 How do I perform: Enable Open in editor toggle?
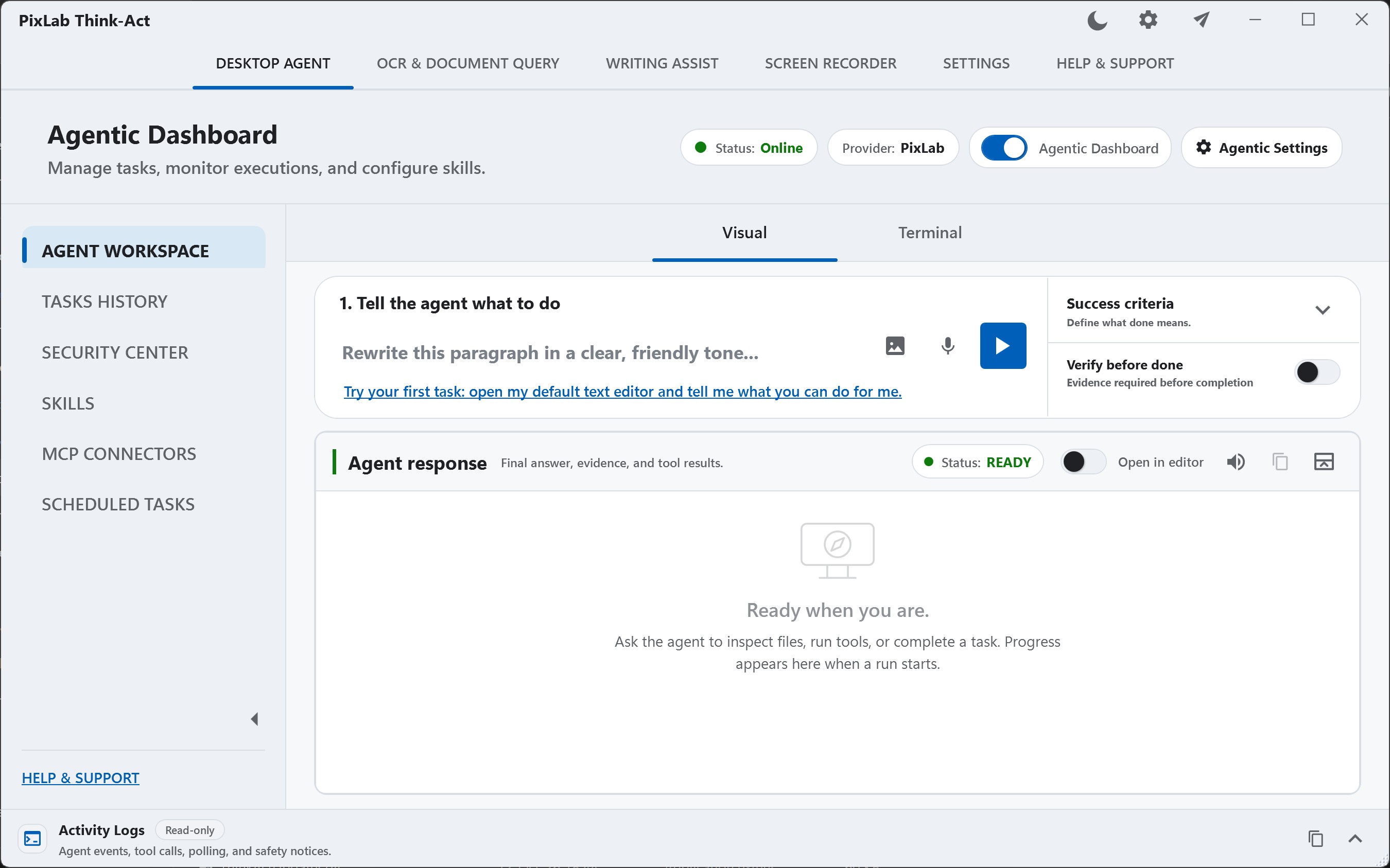point(1083,462)
